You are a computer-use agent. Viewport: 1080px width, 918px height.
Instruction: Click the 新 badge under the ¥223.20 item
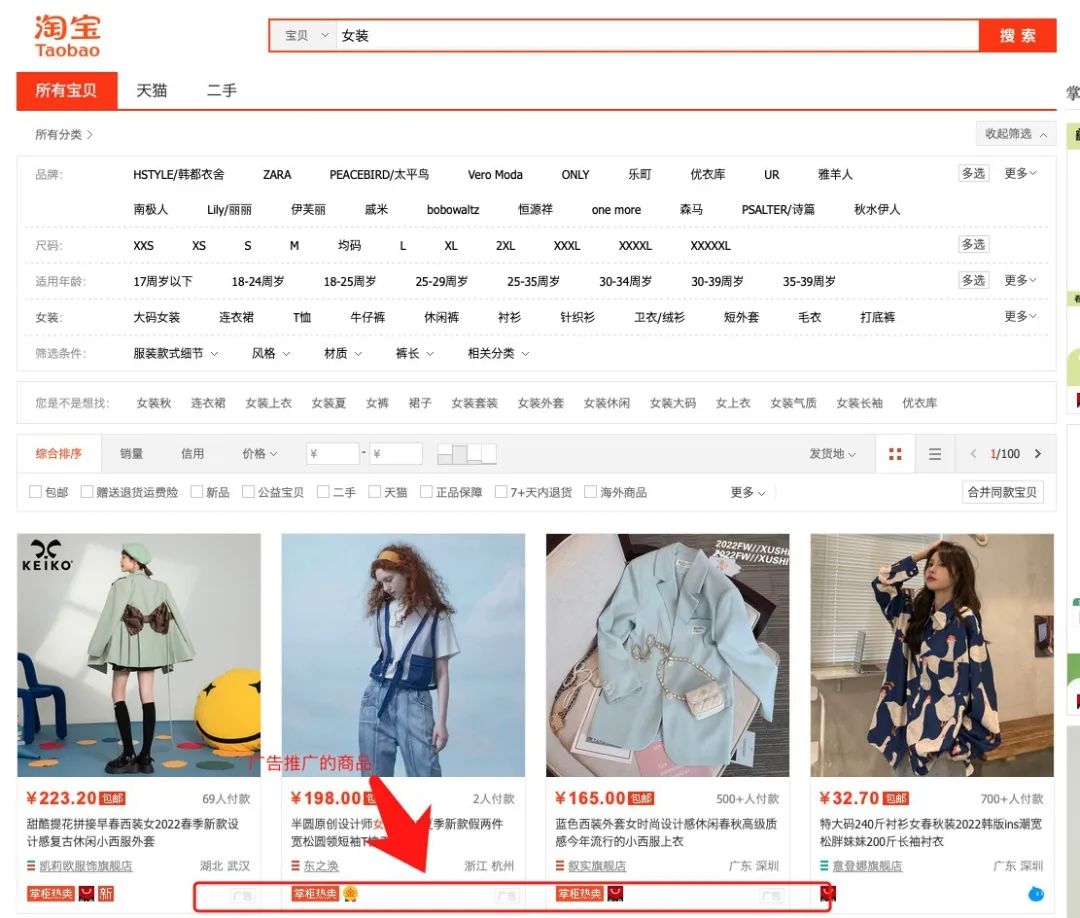pyautogui.click(x=105, y=894)
